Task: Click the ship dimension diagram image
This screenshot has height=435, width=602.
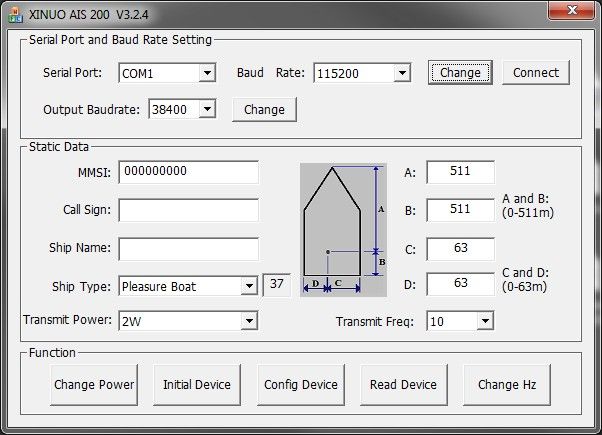Action: [343, 230]
